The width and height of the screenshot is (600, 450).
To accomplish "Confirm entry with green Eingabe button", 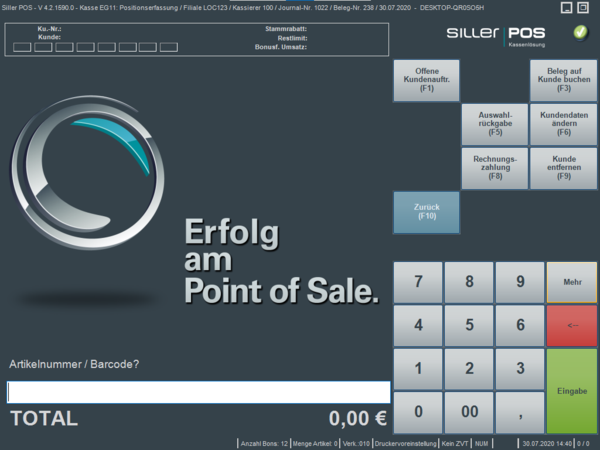I will point(572,390).
